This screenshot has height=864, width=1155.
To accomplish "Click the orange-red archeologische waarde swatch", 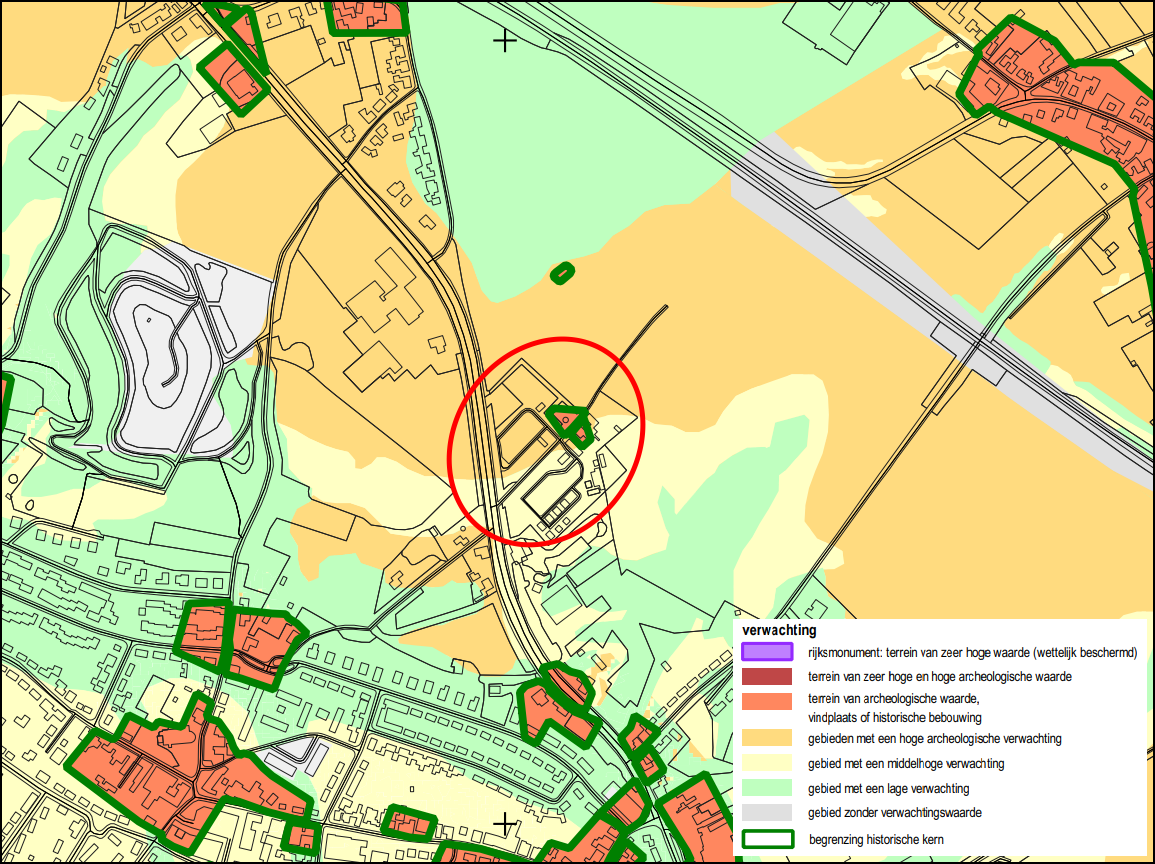I will [x=767, y=700].
